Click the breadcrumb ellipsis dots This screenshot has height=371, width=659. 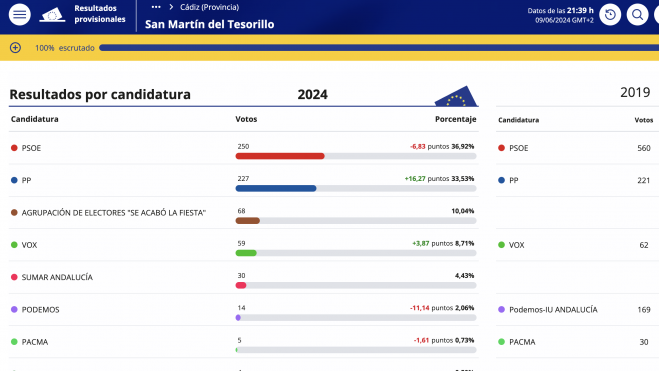156,7
